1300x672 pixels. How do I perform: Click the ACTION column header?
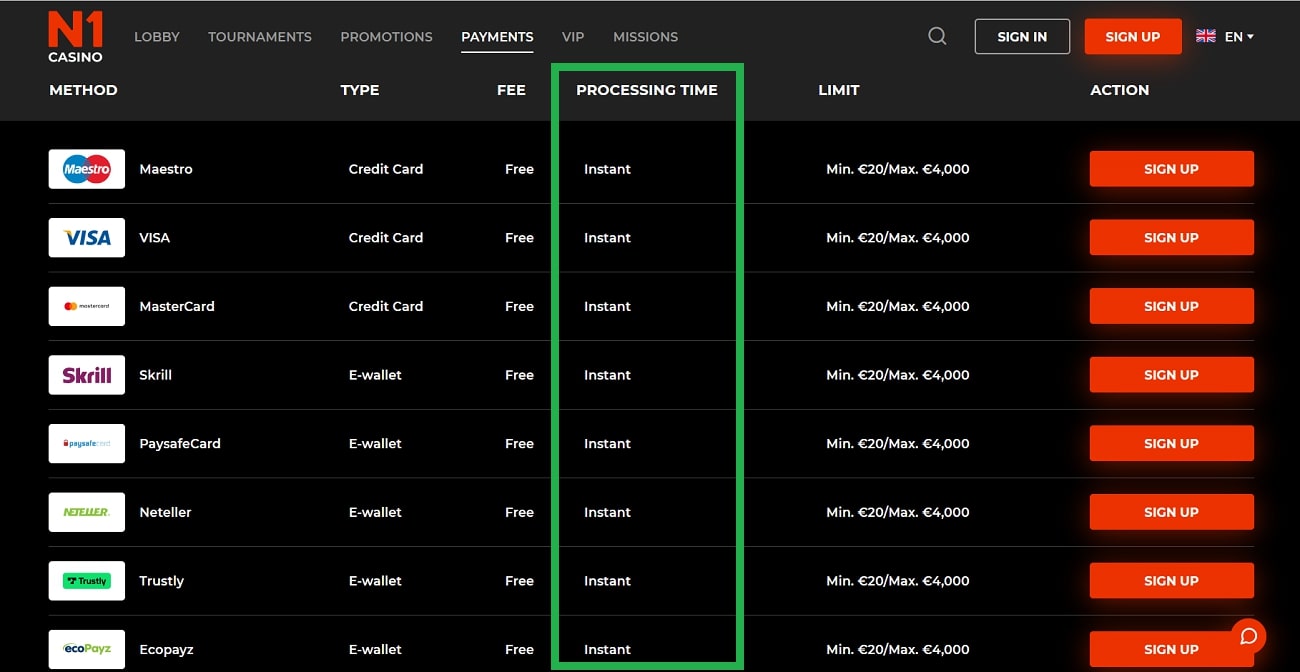1120,90
